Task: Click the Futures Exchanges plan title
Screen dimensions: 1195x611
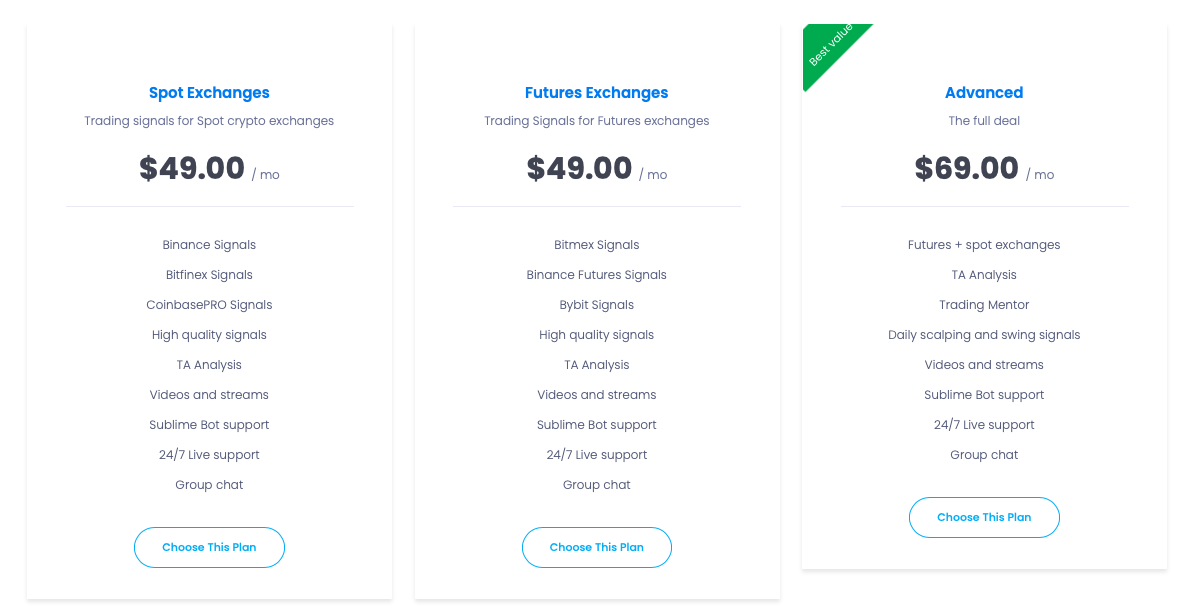Action: tap(596, 93)
